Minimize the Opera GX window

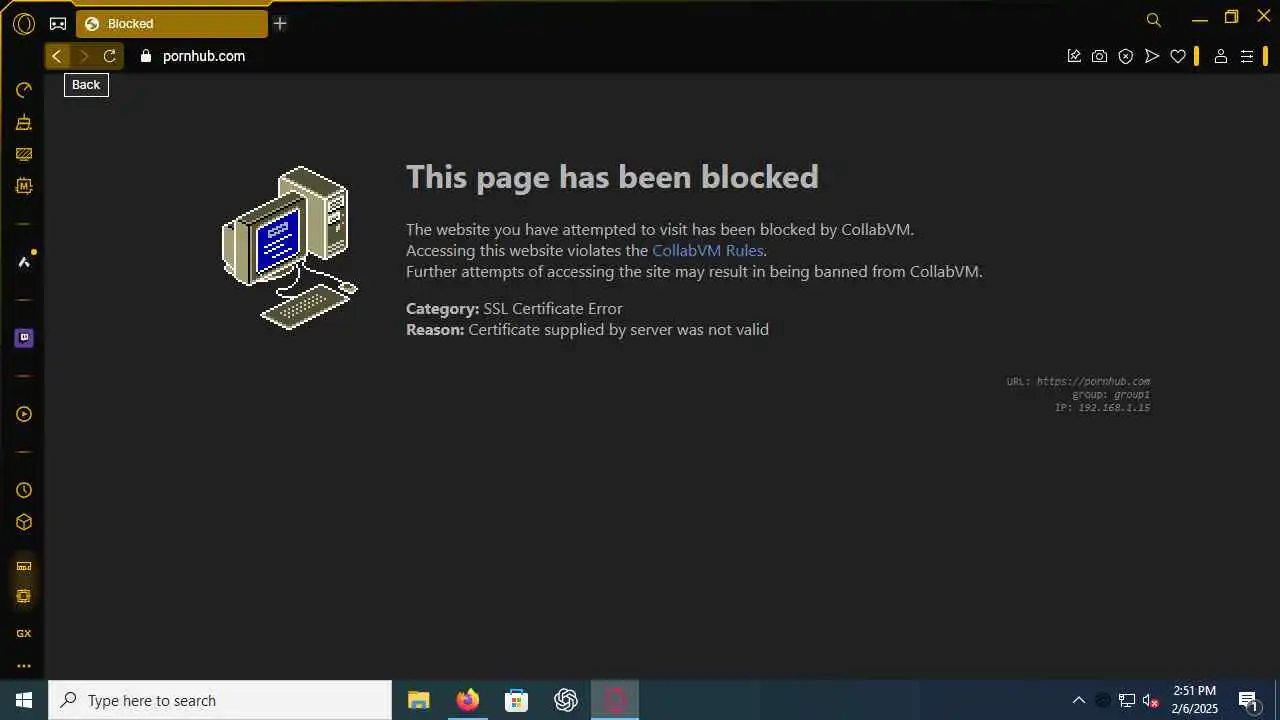pos(1200,18)
